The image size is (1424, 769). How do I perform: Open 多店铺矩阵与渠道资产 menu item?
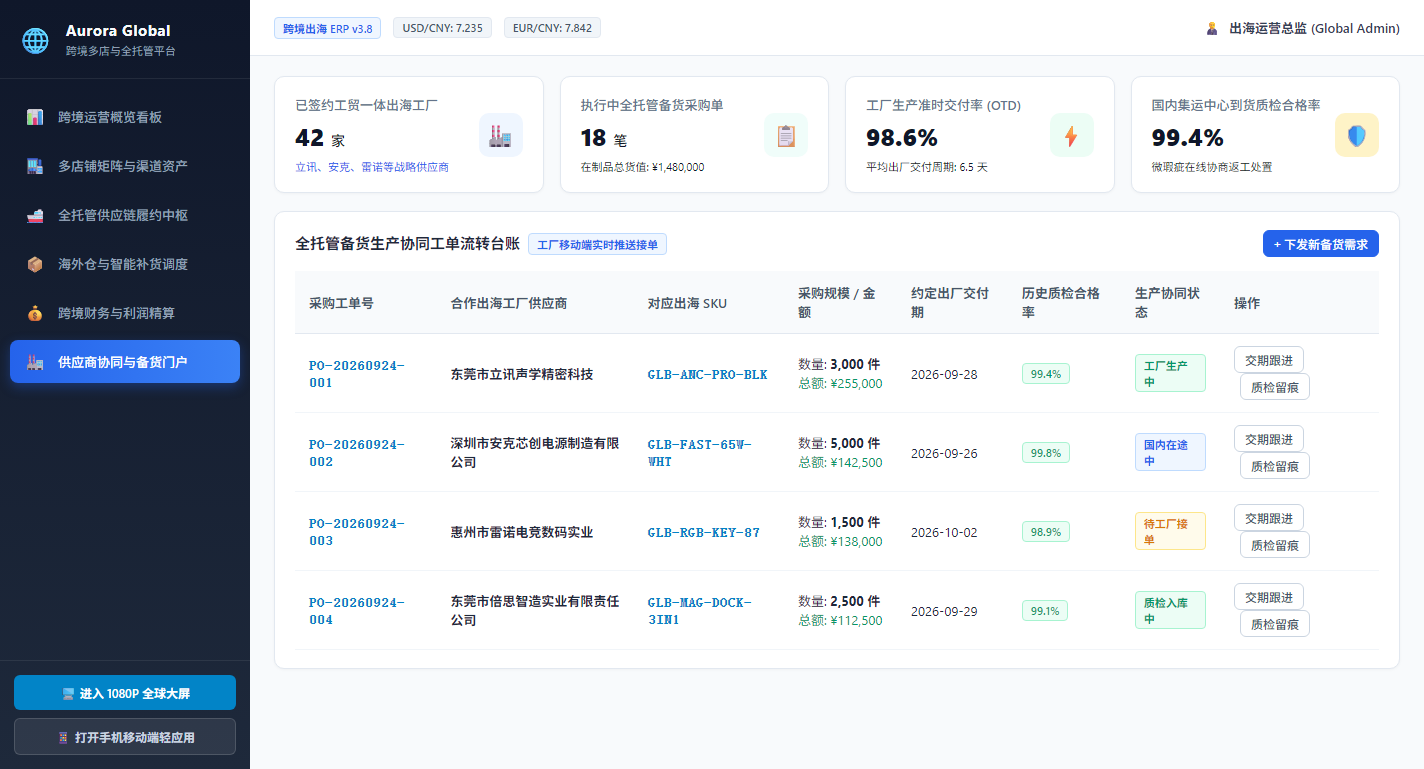125,166
